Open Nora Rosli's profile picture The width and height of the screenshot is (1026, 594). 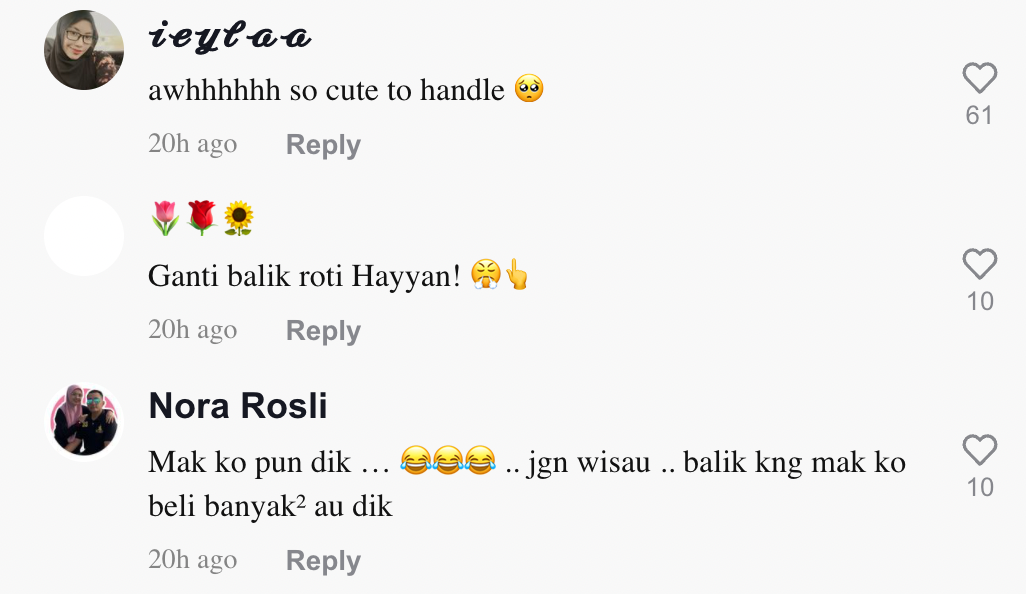[x=84, y=421]
